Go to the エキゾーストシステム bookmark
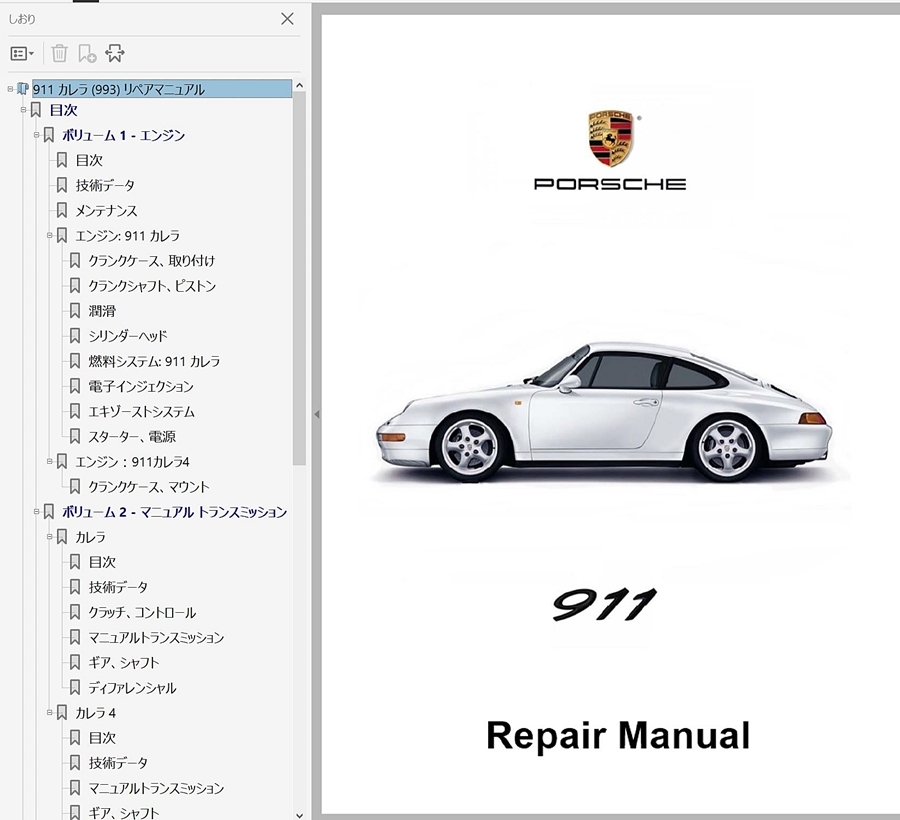This screenshot has height=820, width=900. tap(141, 411)
